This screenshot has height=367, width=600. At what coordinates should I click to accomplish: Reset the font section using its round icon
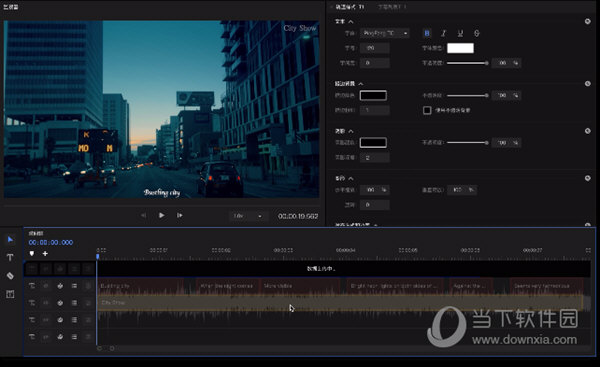[588, 21]
